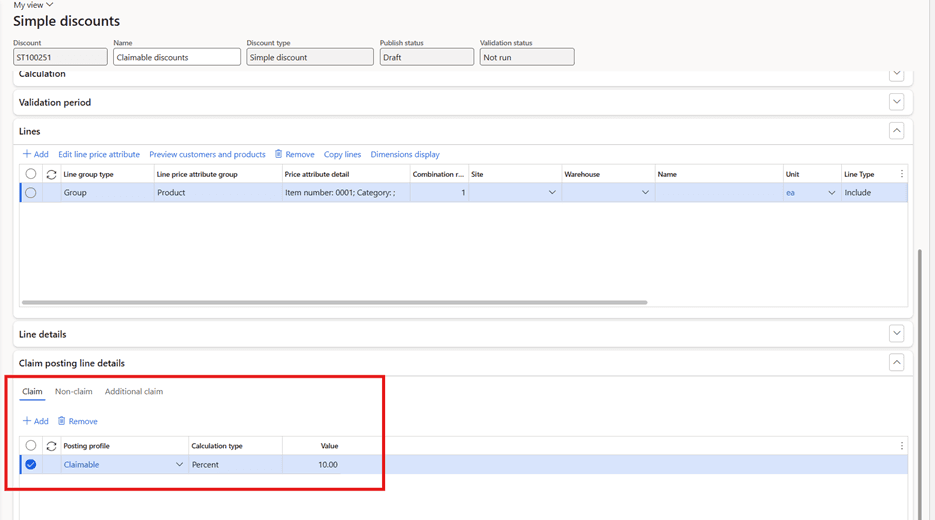Click the Discount field ST100251
Screen dimensions: 935x520
[x=60, y=57]
